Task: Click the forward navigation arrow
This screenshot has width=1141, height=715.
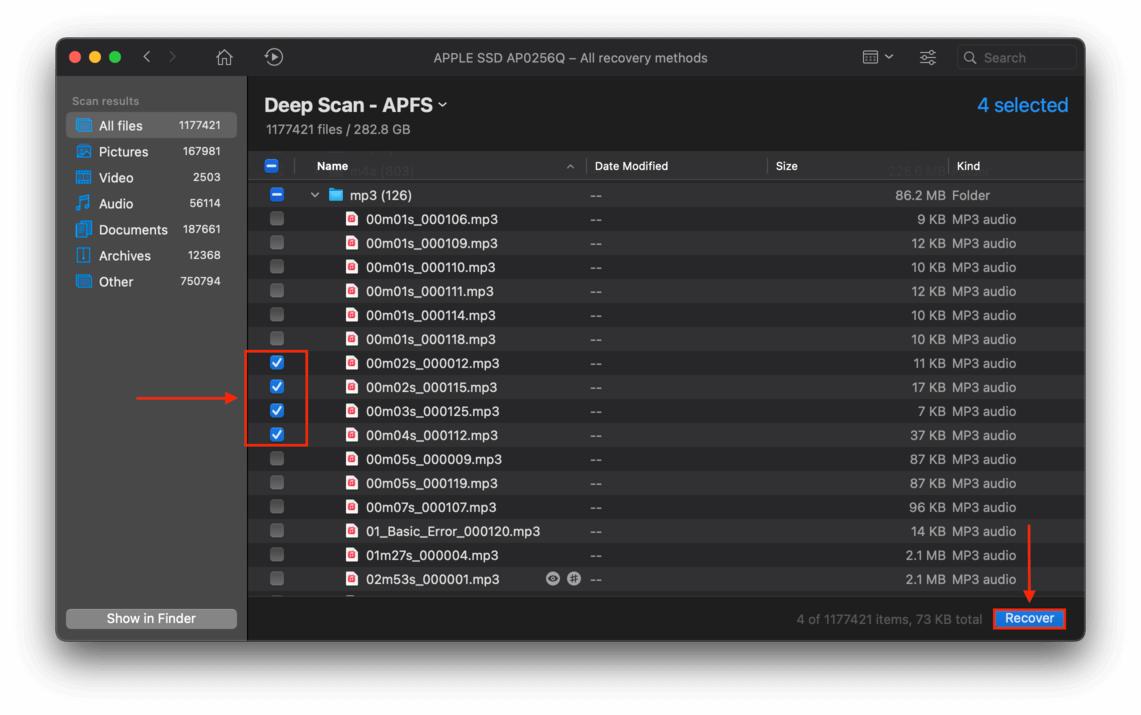Action: (172, 57)
